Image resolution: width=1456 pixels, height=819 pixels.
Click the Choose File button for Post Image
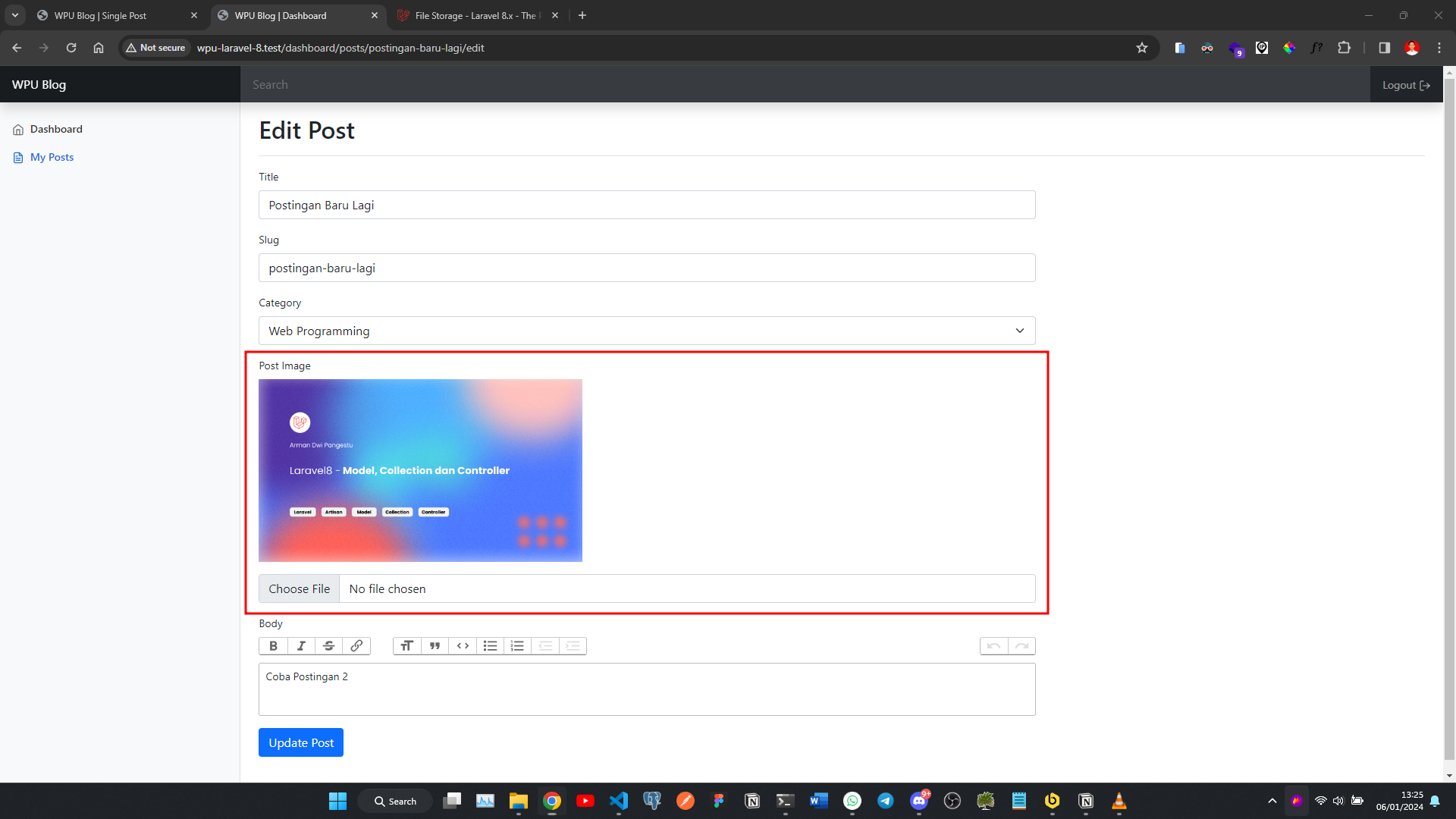[x=299, y=588]
